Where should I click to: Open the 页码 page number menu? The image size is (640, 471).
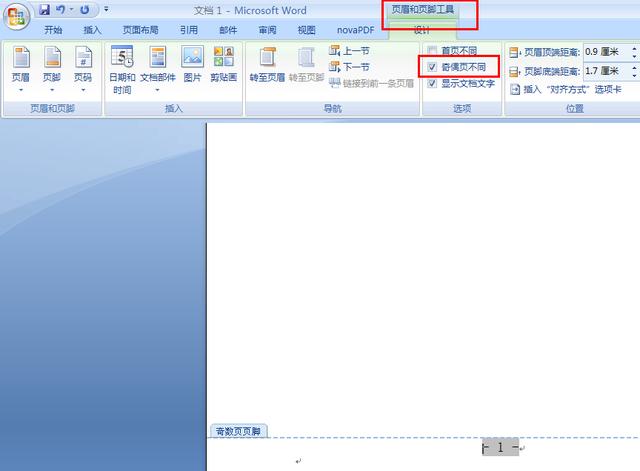pyautogui.click(x=83, y=69)
